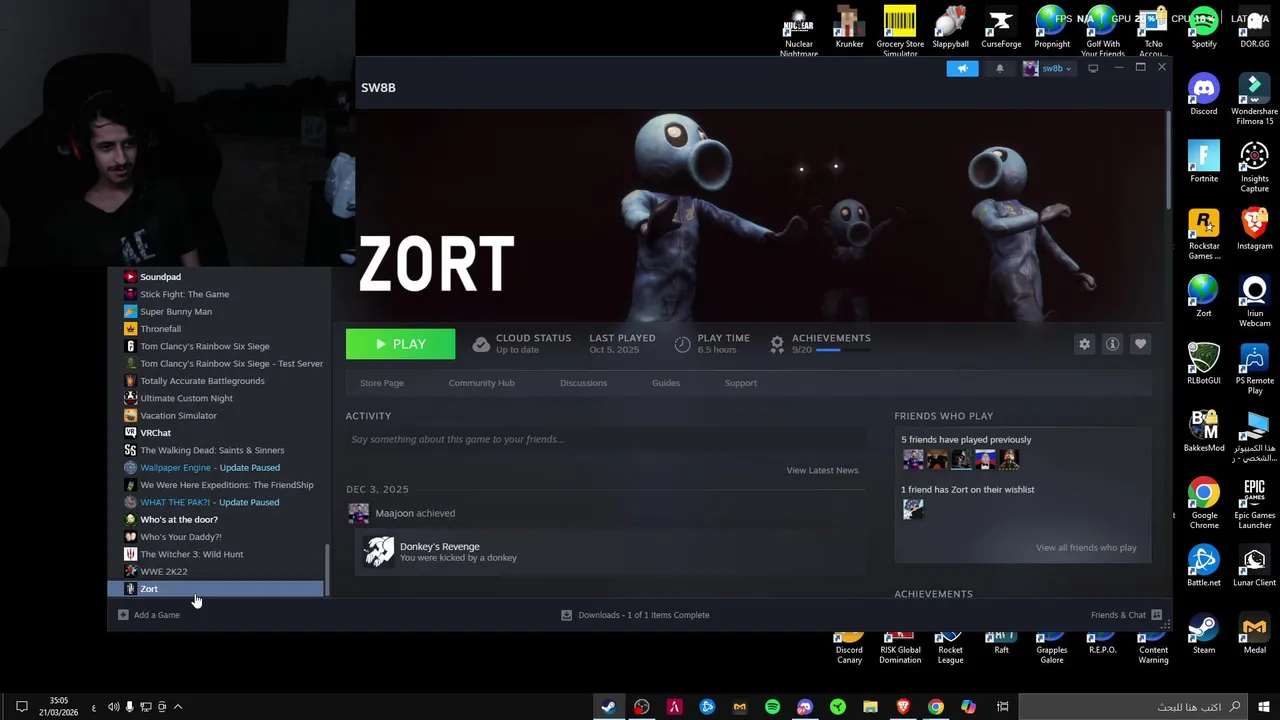
Task: Open Fortnite desktop shortcut
Action: click(1204, 161)
